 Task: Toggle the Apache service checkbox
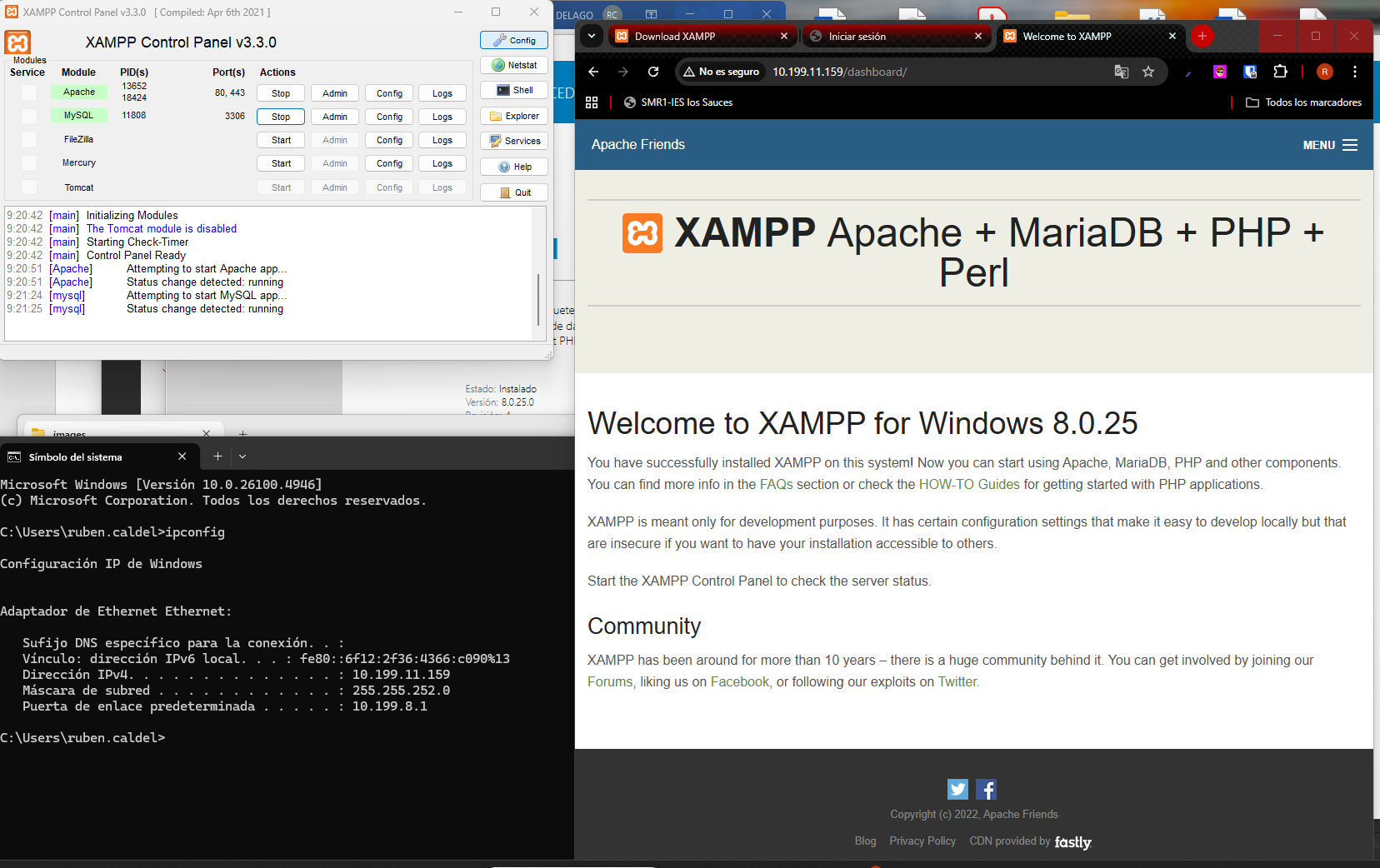click(29, 92)
